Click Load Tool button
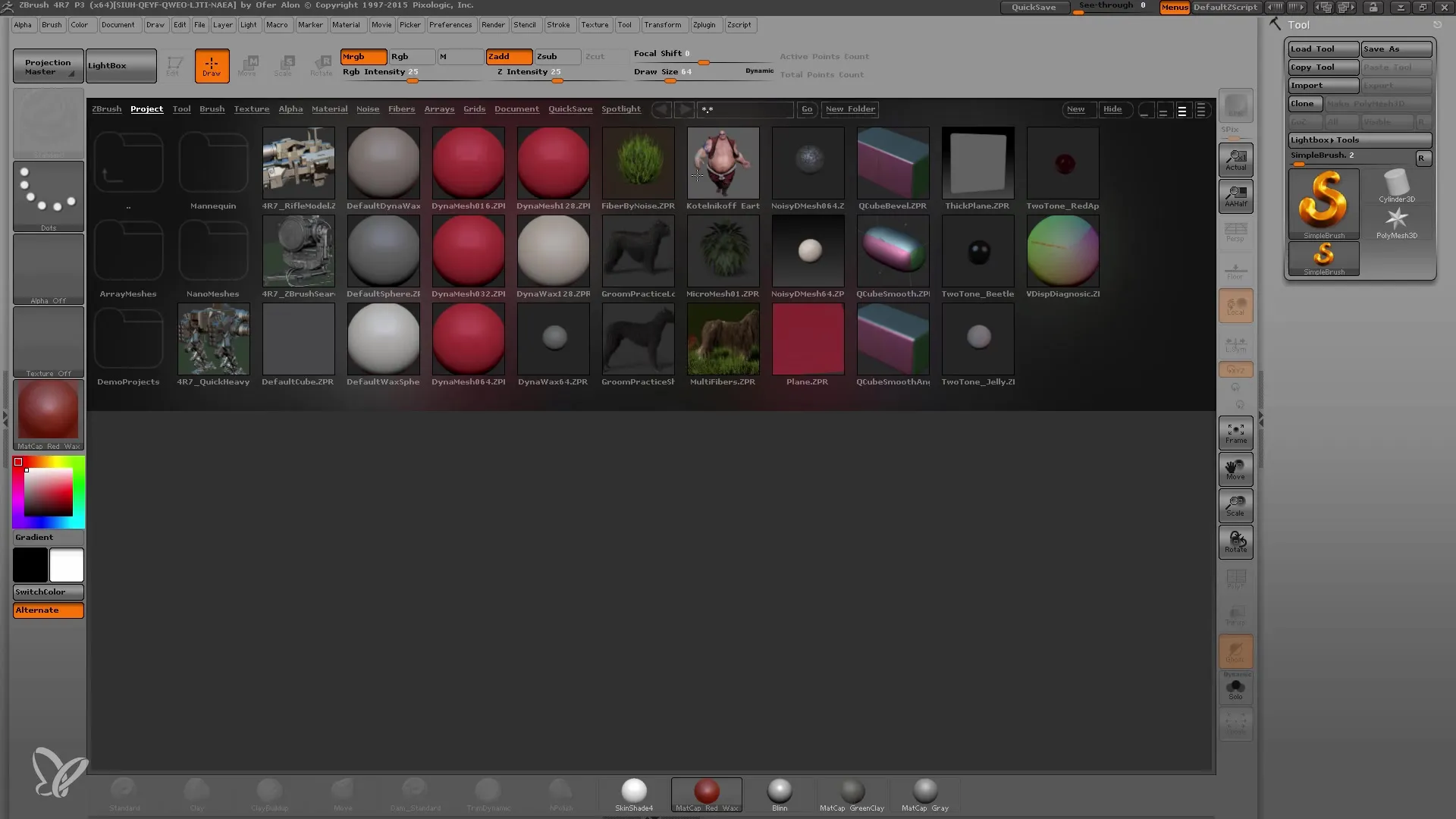Image resolution: width=1456 pixels, height=819 pixels. (x=1323, y=49)
